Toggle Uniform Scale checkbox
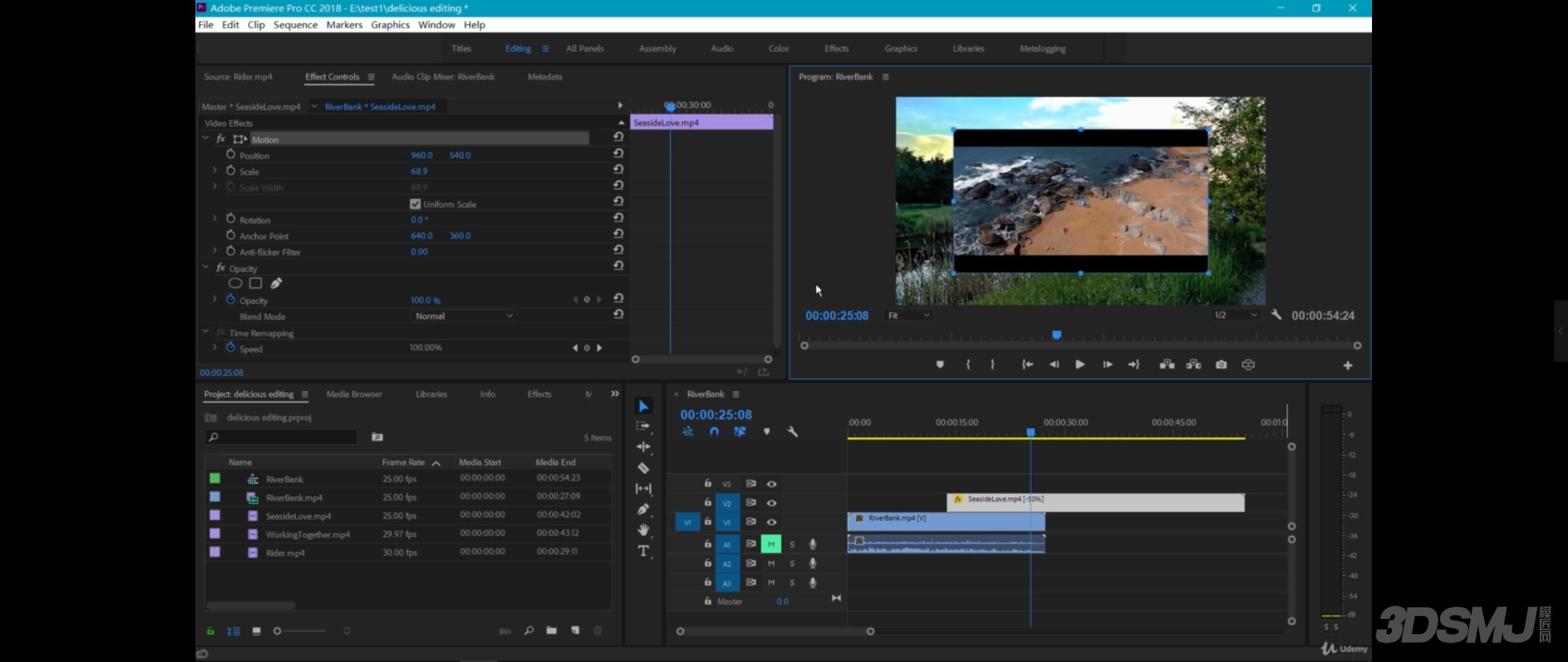This screenshot has width=1568, height=662. [415, 204]
